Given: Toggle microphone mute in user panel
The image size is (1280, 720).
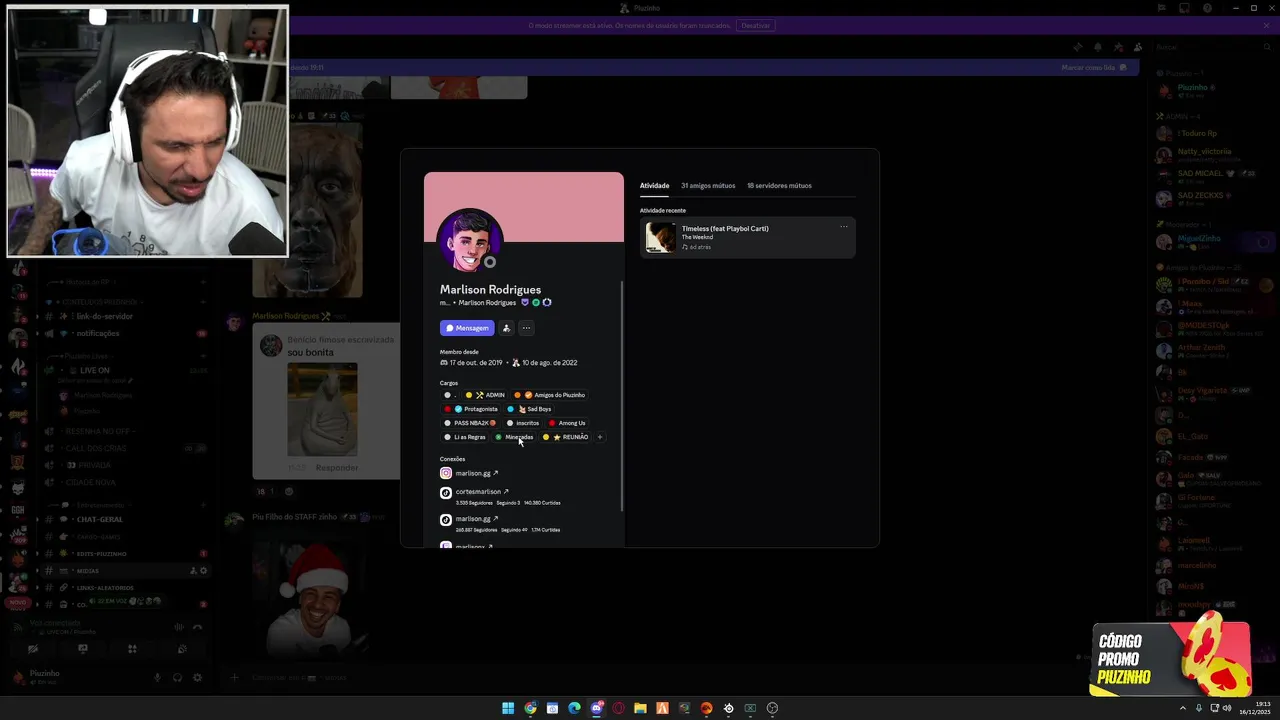Looking at the screenshot, I should (157, 677).
